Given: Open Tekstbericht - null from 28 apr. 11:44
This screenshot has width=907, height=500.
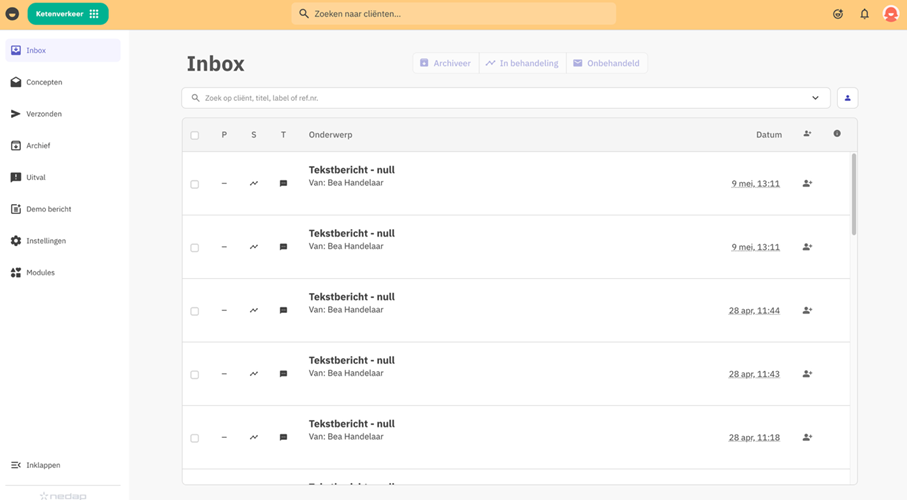Looking at the screenshot, I should pos(352,297).
